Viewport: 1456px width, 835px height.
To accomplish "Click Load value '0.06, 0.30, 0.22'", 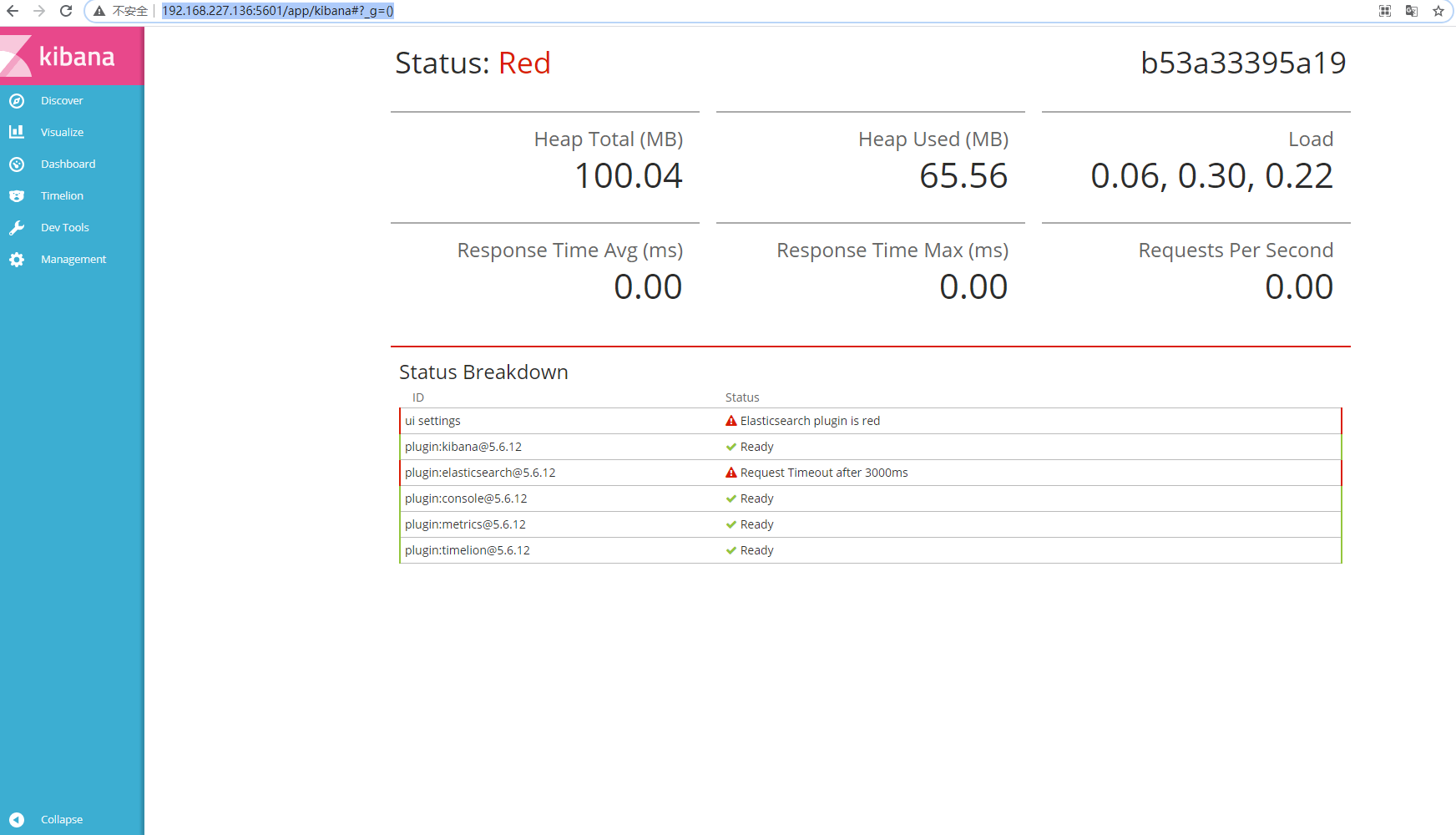I will coord(1211,176).
